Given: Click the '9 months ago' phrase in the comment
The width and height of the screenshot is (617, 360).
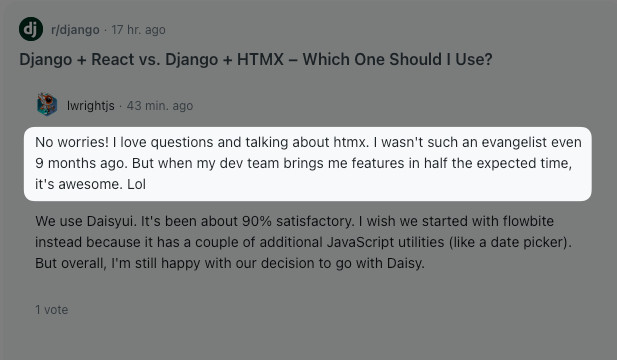Looking at the screenshot, I should click(81, 163).
